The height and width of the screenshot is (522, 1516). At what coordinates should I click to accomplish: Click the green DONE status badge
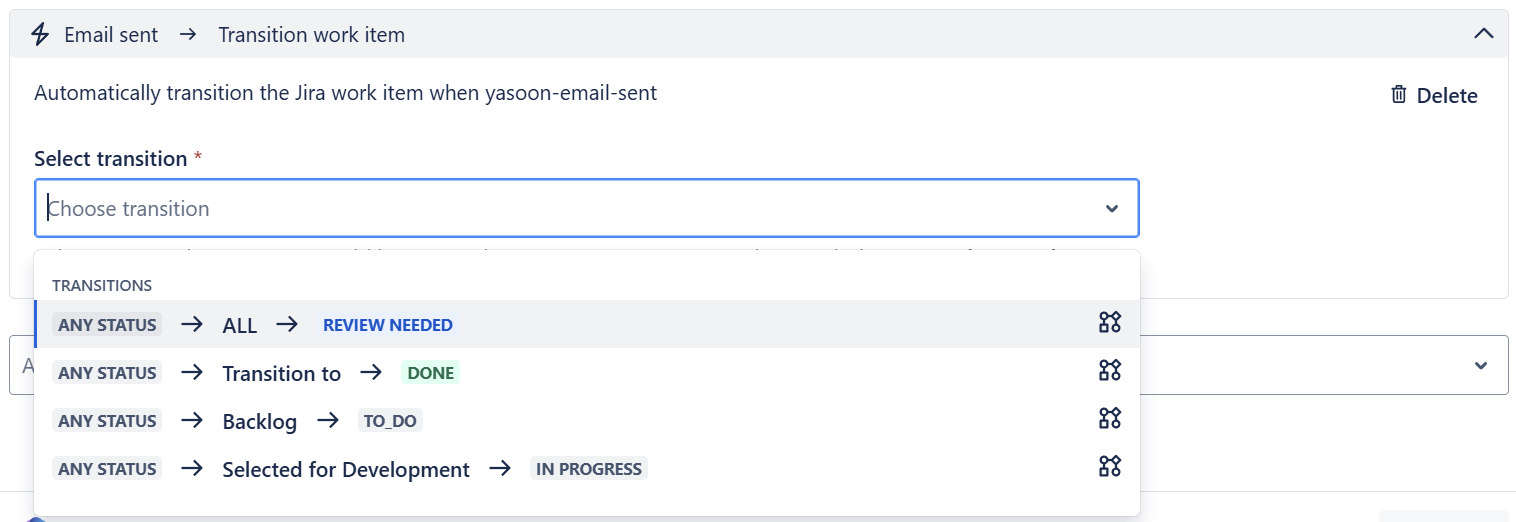[430, 373]
